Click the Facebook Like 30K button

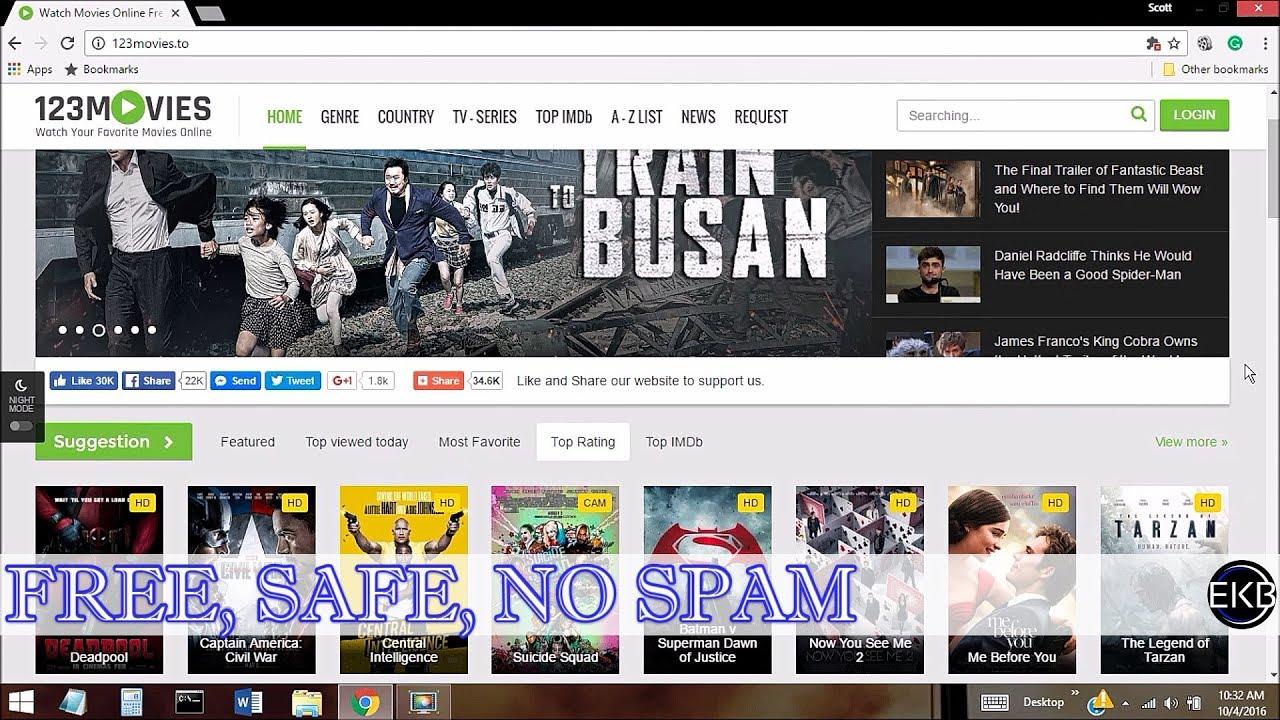pos(84,380)
